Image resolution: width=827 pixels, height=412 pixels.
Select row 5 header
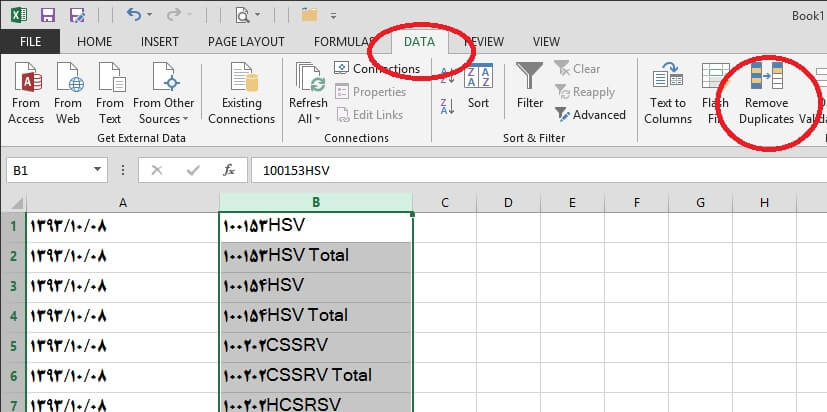pos(13,347)
